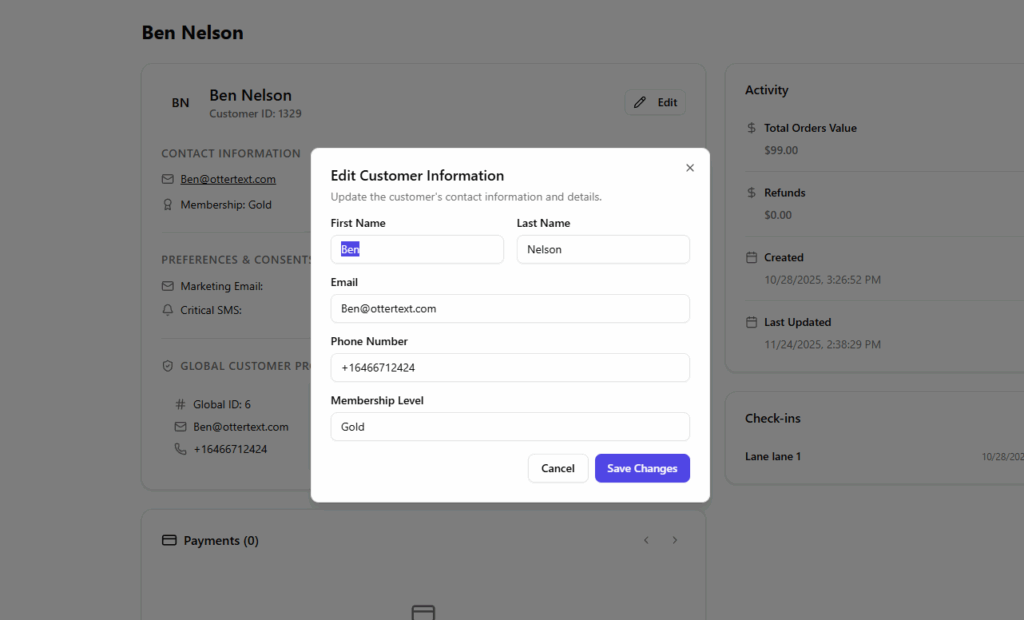Click the Save Changes button
Viewport: 1024px width, 620px height.
pos(642,468)
